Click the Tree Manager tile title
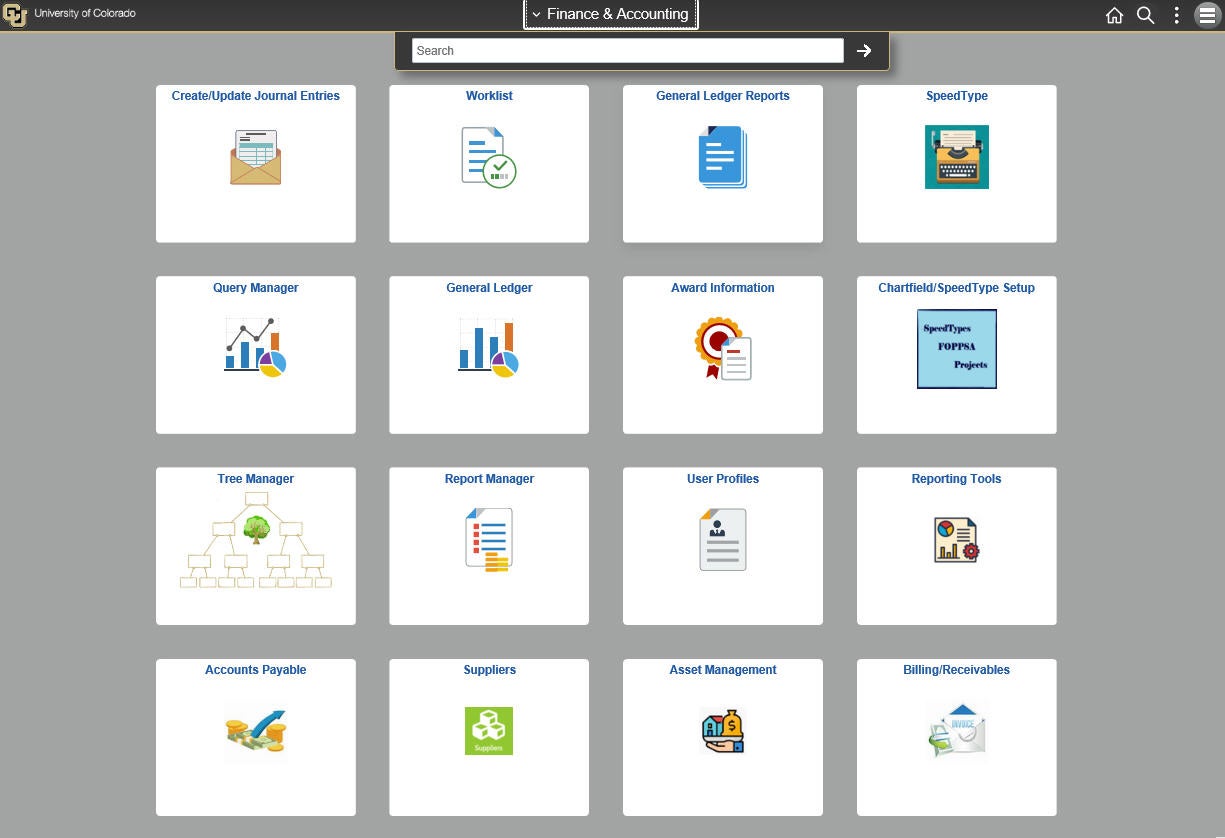Screen dimensions: 1225x838 (255, 479)
